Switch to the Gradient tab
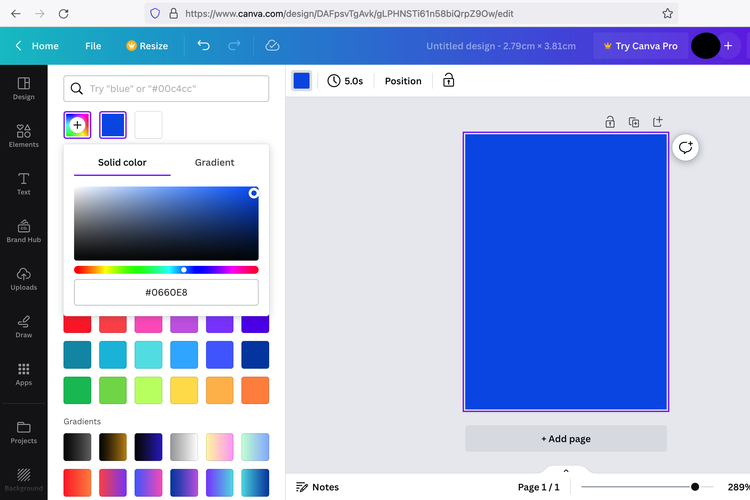This screenshot has height=500, width=750. [x=214, y=162]
